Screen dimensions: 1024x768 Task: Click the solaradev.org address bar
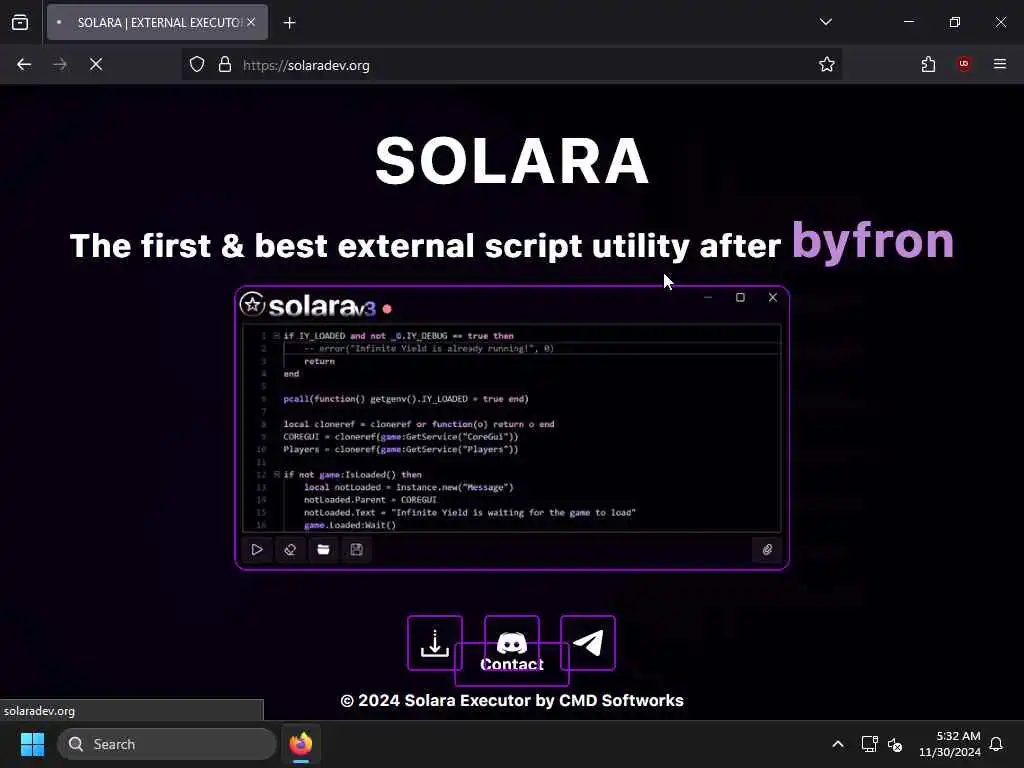tap(511, 65)
